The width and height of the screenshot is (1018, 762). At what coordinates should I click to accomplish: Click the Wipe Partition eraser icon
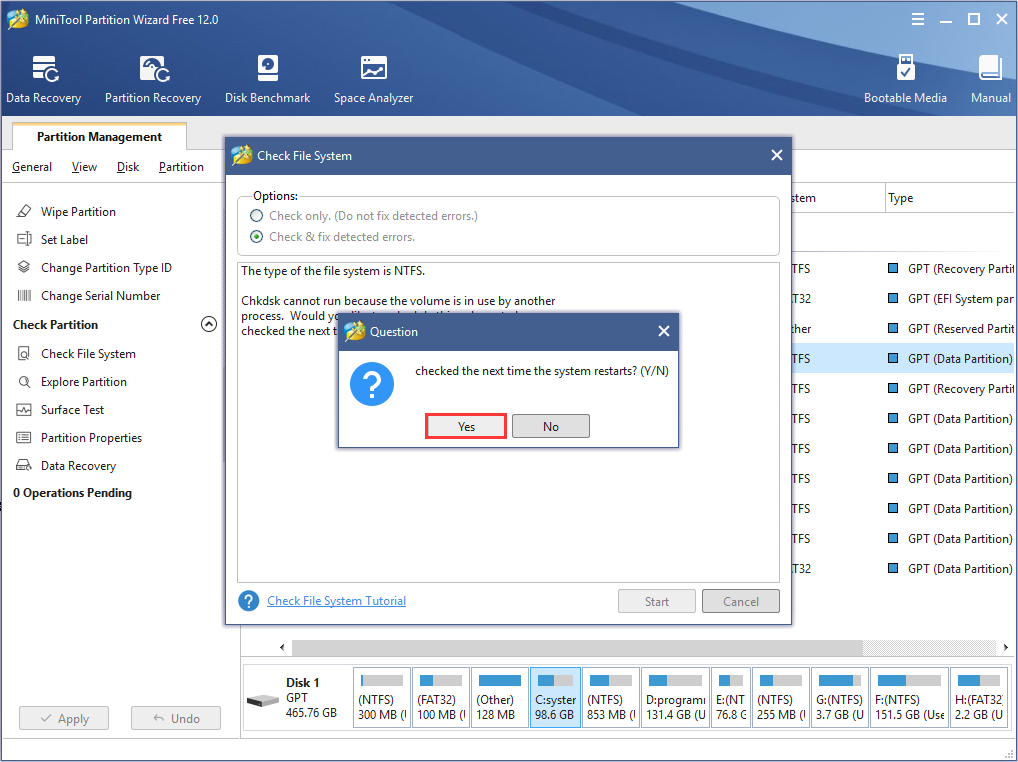click(x=25, y=212)
